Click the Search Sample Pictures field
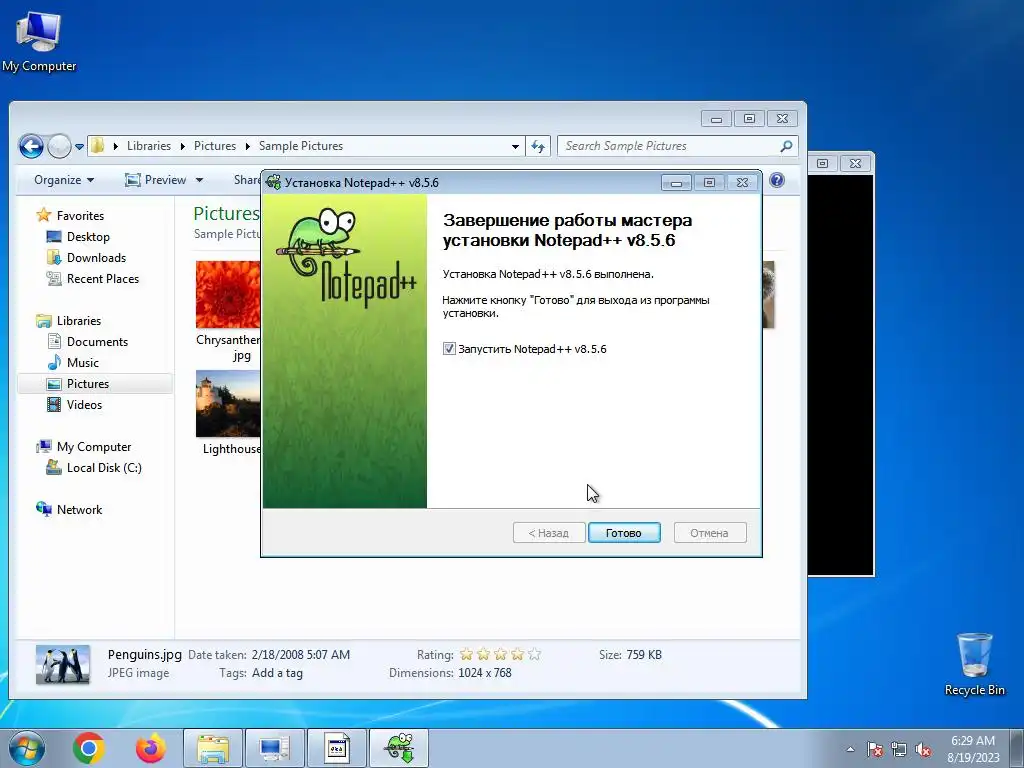1024x768 pixels. click(x=677, y=146)
